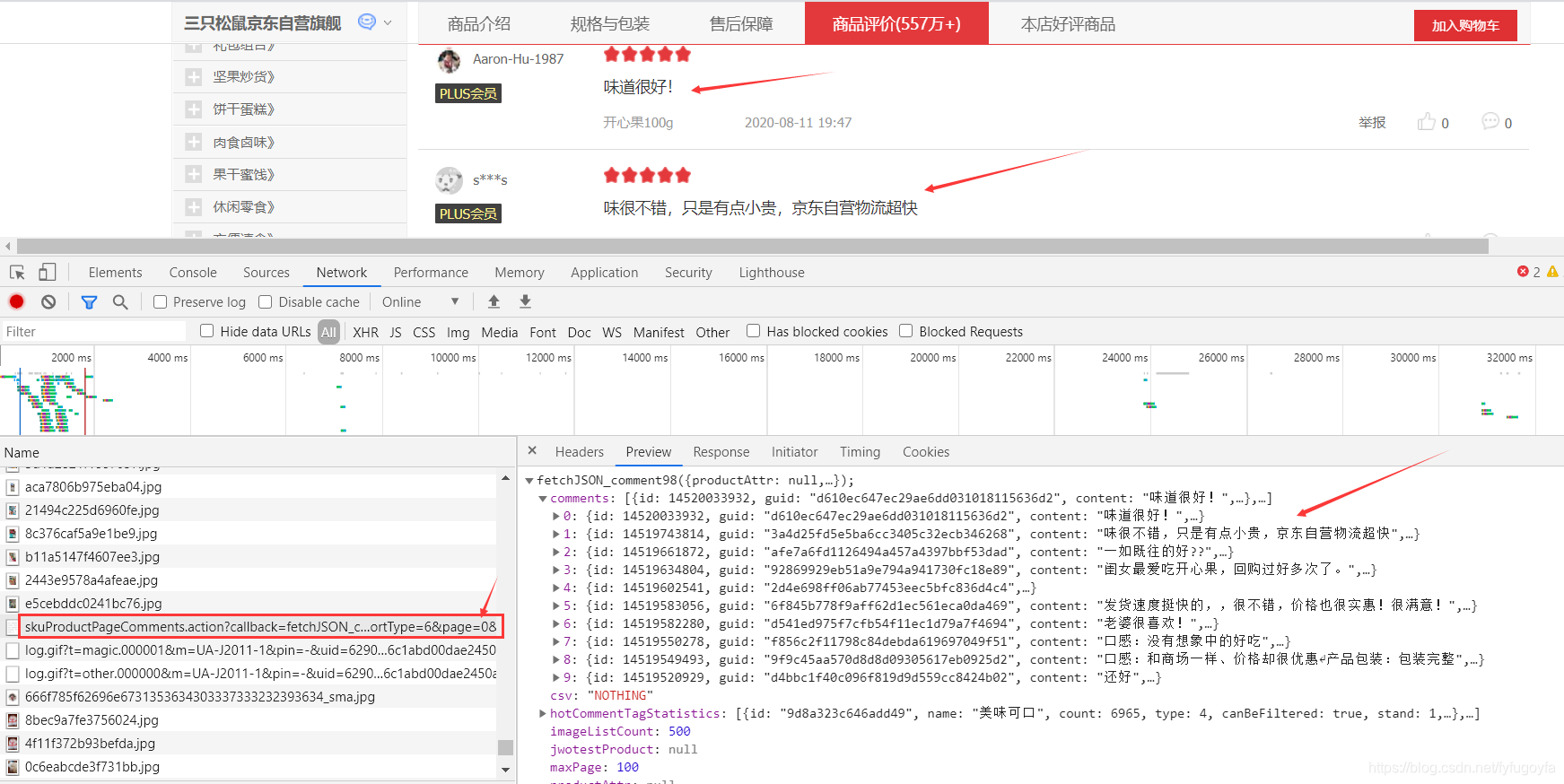Viewport: 1564px width, 784px height.
Task: Click the s***s user avatar
Action: [449, 180]
